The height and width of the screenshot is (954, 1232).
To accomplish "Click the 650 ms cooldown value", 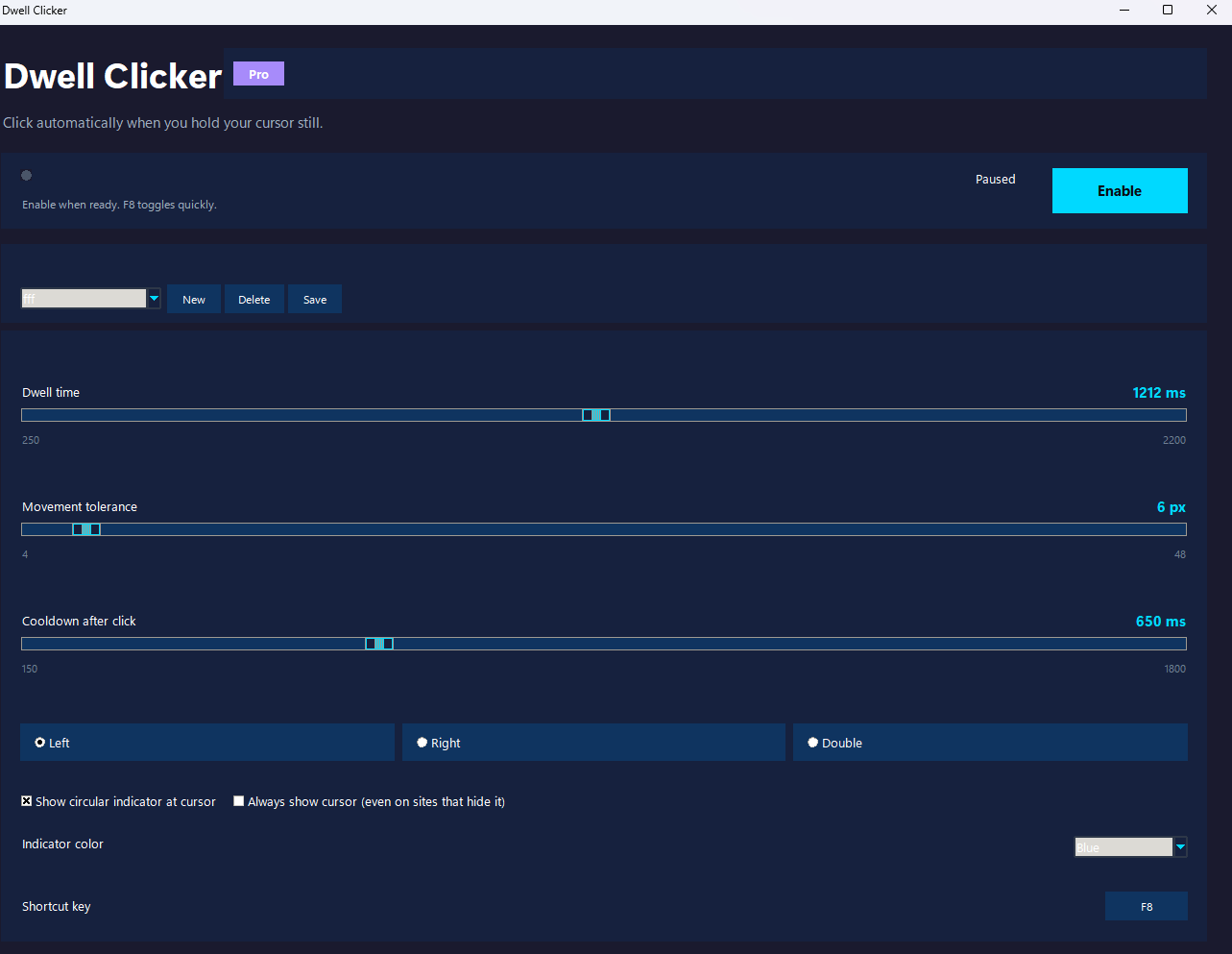I will click(1161, 622).
